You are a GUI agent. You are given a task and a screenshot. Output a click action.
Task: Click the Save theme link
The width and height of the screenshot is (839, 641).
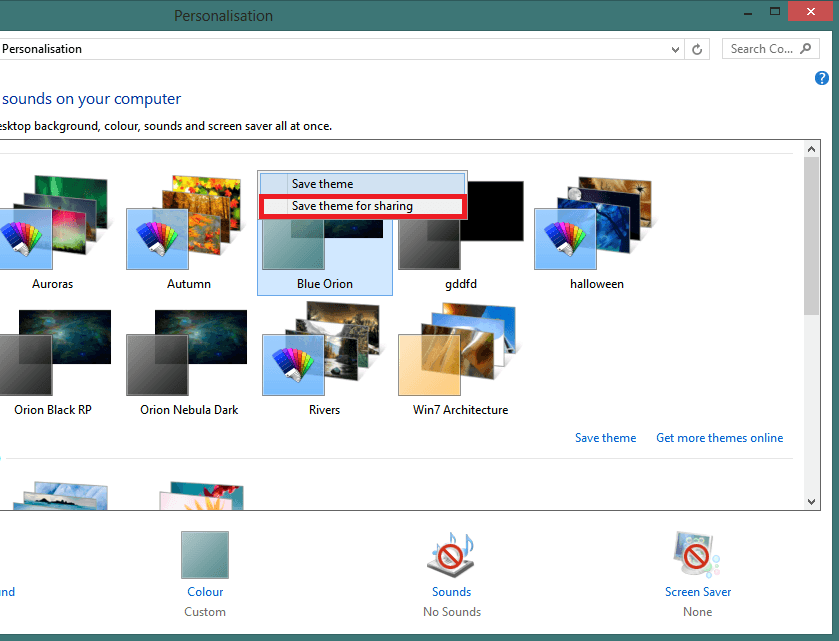point(605,438)
